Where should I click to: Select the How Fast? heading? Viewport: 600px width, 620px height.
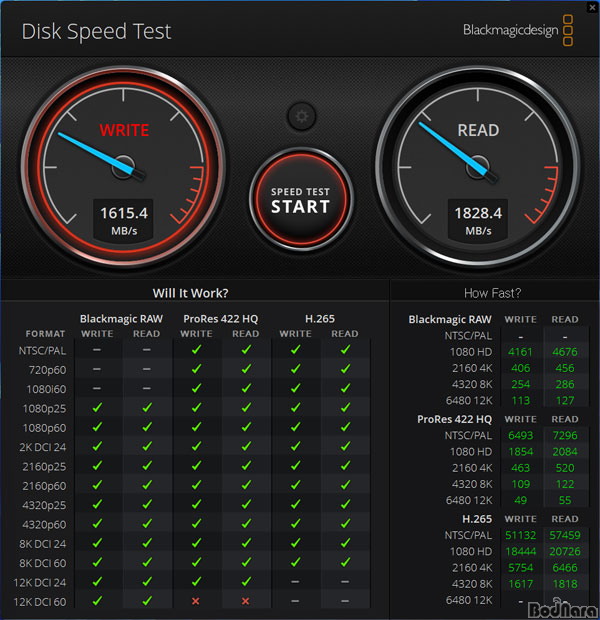click(492, 293)
